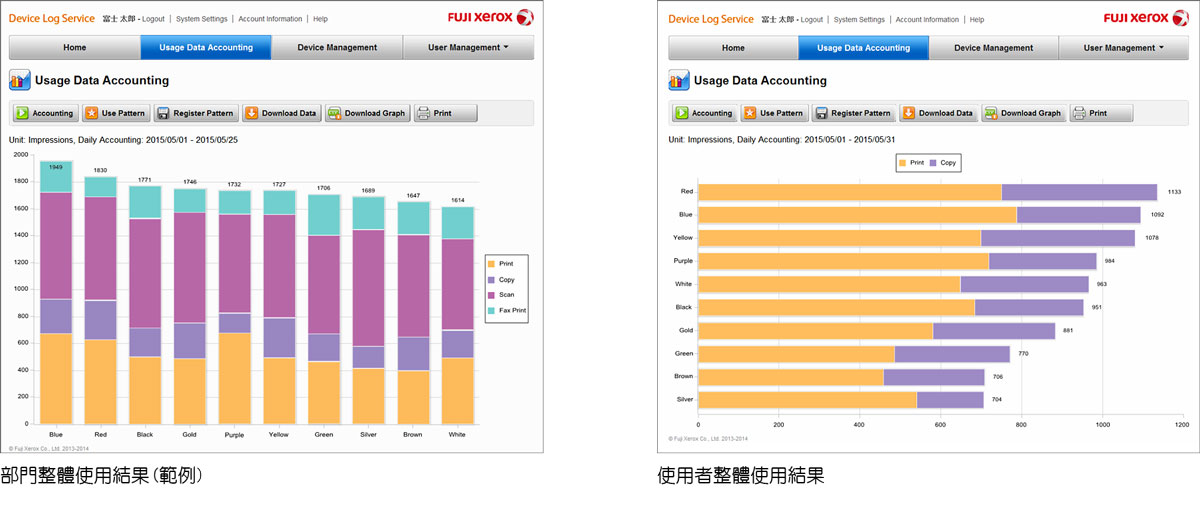
Task: Click Help link in left window
Action: [x=320, y=19]
